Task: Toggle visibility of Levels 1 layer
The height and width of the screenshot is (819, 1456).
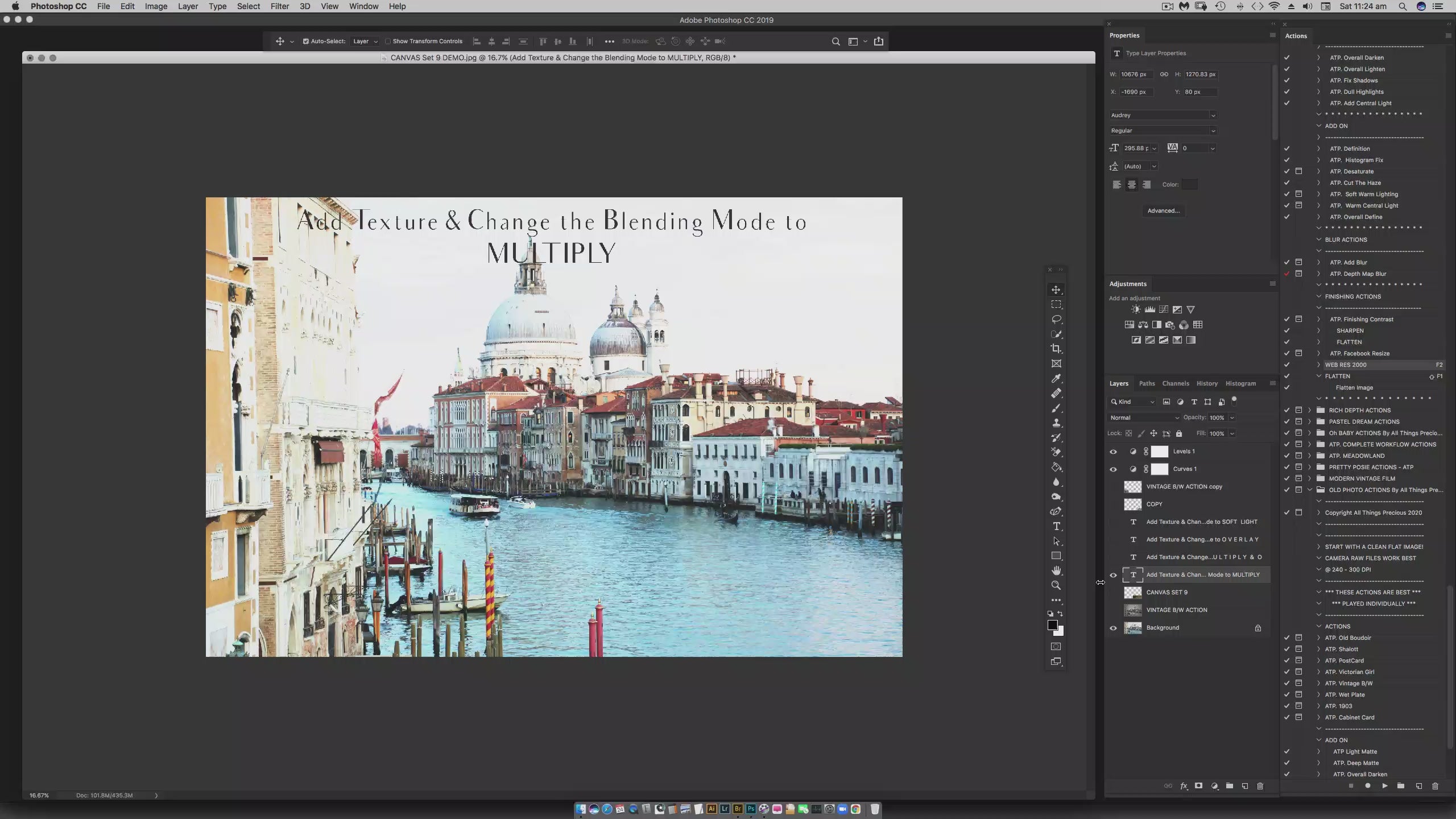Action: tap(1113, 452)
